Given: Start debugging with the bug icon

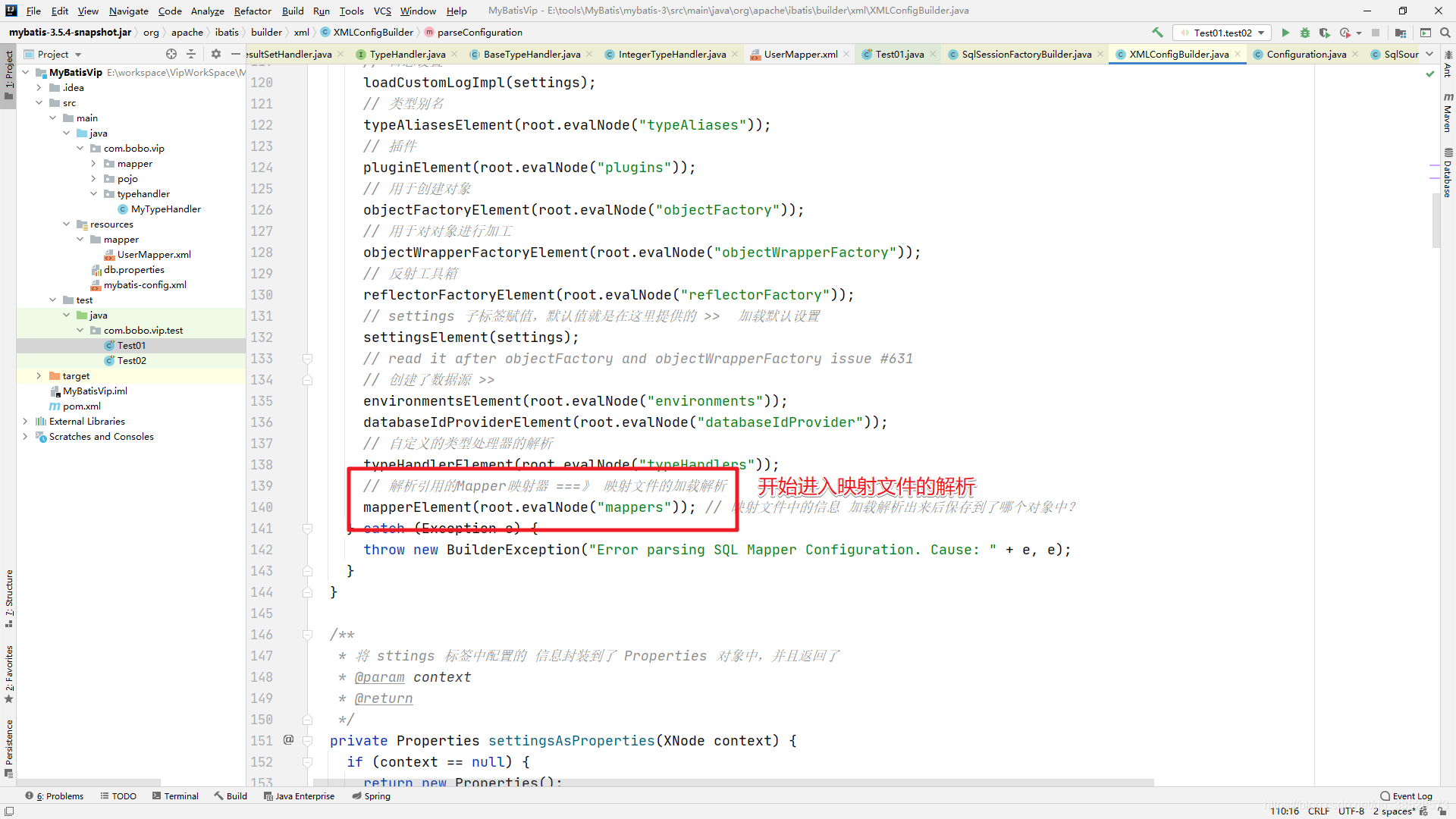Looking at the screenshot, I should pyautogui.click(x=1305, y=33).
